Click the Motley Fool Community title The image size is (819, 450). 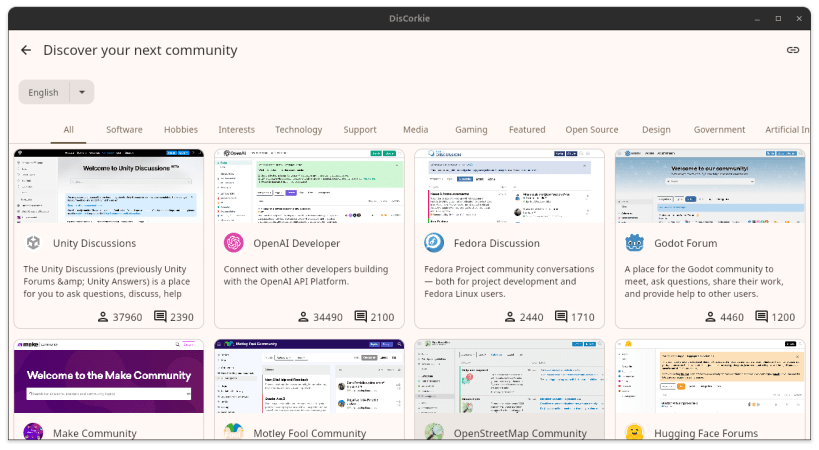click(310, 433)
